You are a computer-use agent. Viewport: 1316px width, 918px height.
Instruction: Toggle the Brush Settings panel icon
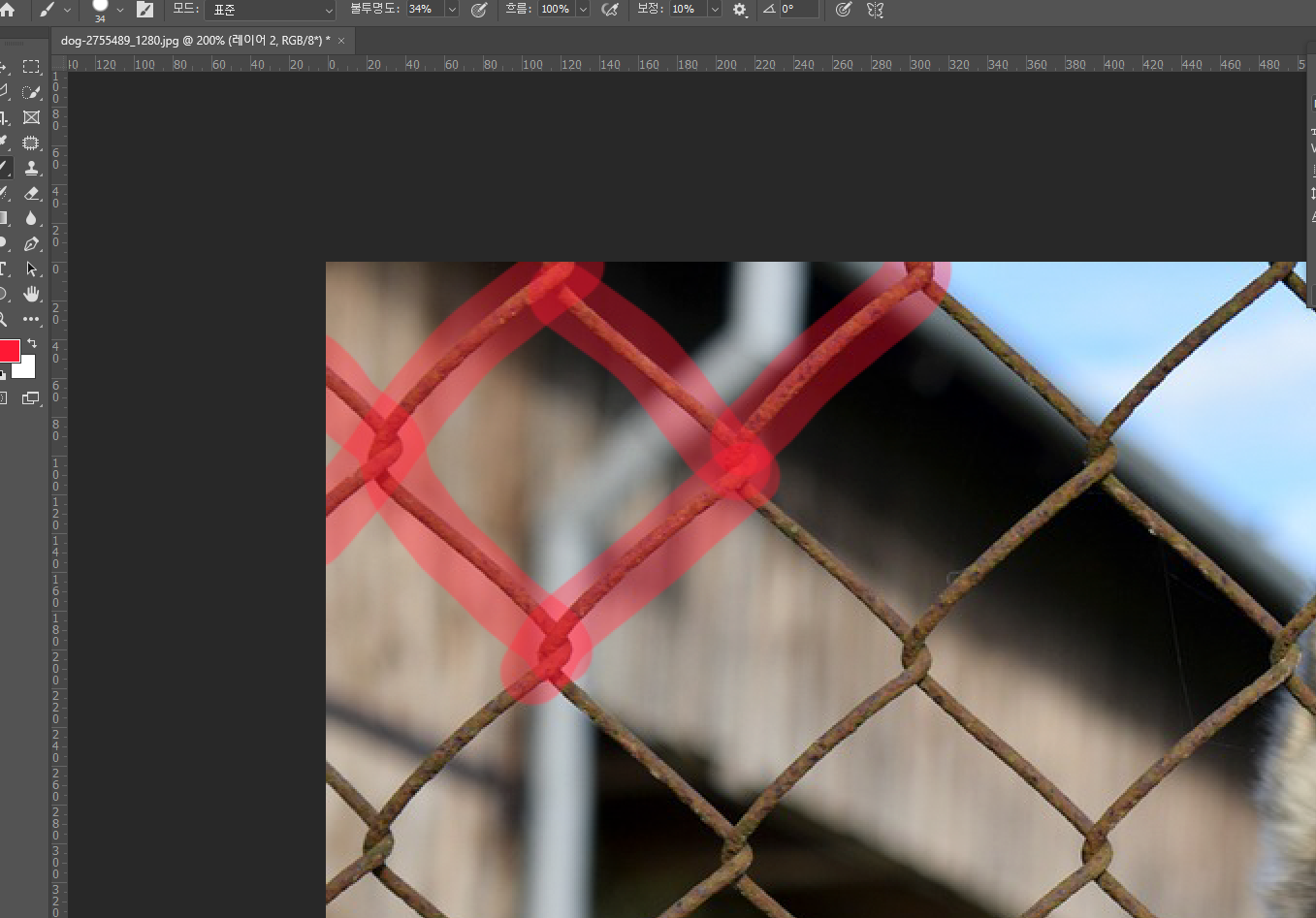144,10
